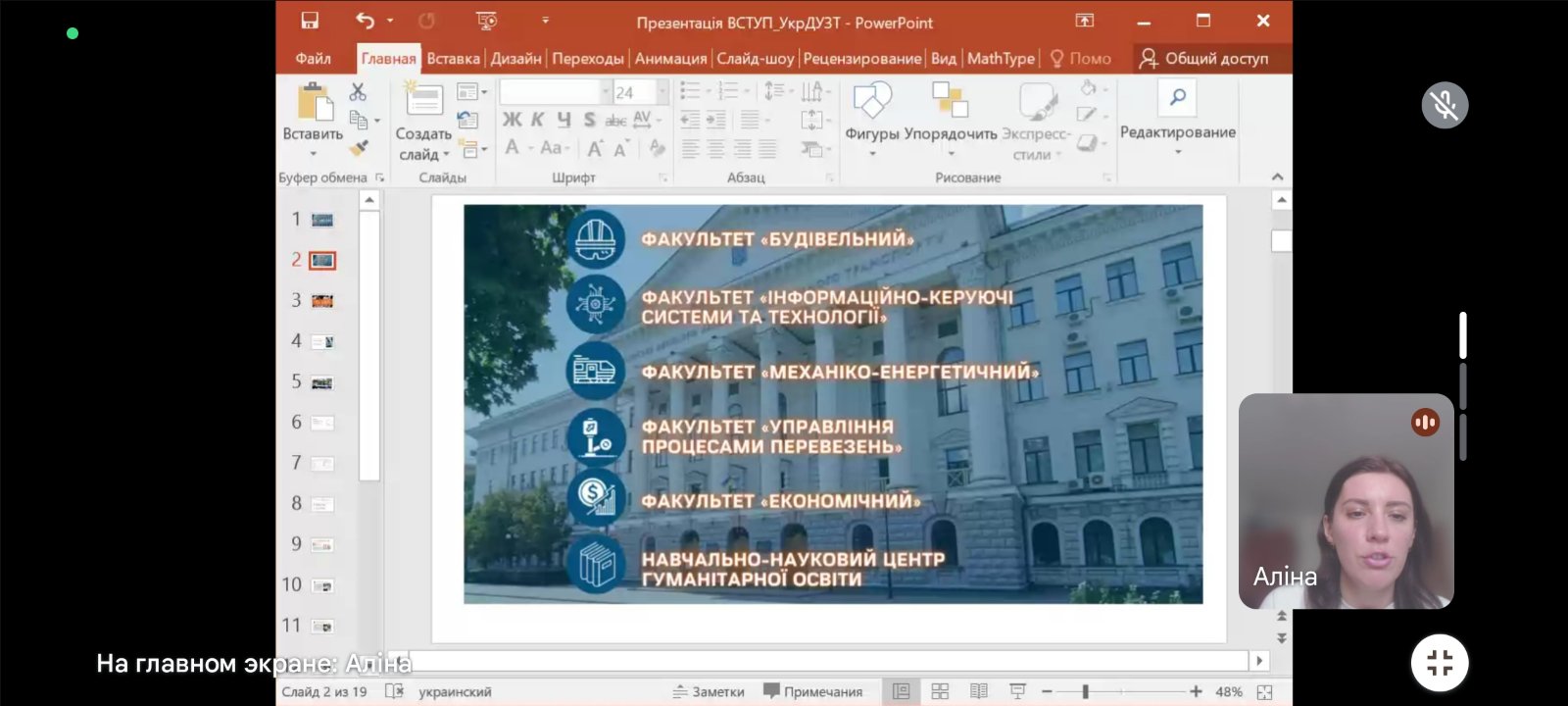Click the zoom slider in status bar
The width and height of the screenshot is (1568, 706).
tap(1086, 691)
